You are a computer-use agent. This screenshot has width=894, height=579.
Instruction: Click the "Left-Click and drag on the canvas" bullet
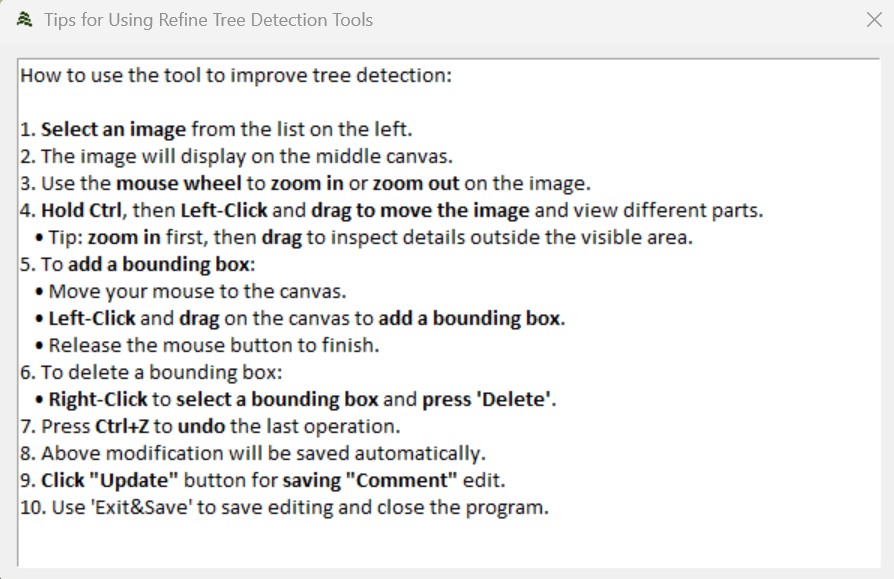[x=306, y=319]
